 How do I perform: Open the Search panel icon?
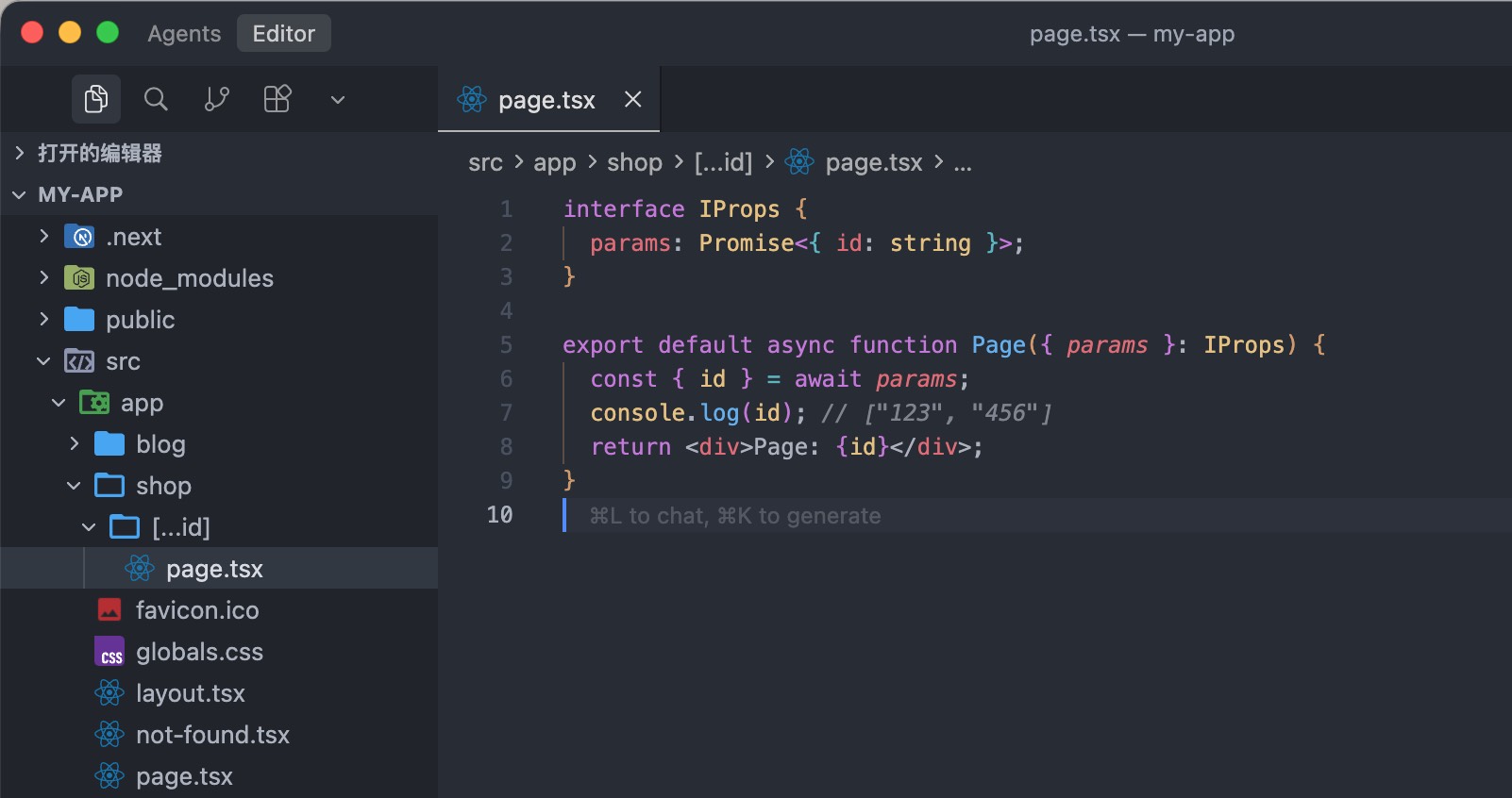(x=156, y=99)
